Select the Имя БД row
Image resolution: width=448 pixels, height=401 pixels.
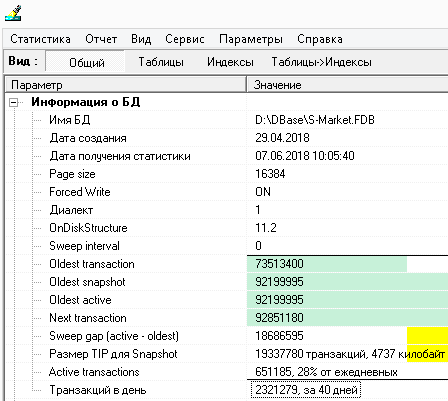coord(227,120)
